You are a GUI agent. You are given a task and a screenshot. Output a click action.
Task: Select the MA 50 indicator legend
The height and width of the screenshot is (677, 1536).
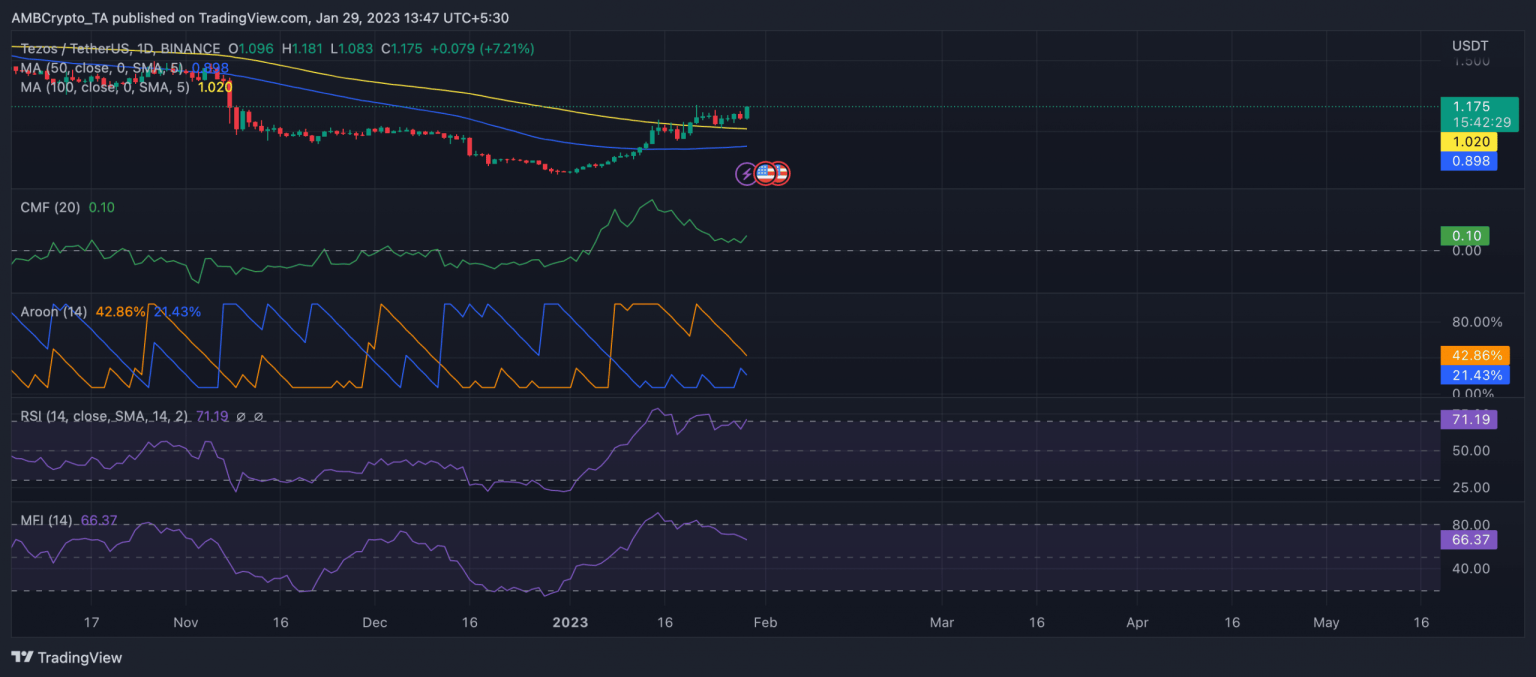tap(100, 68)
